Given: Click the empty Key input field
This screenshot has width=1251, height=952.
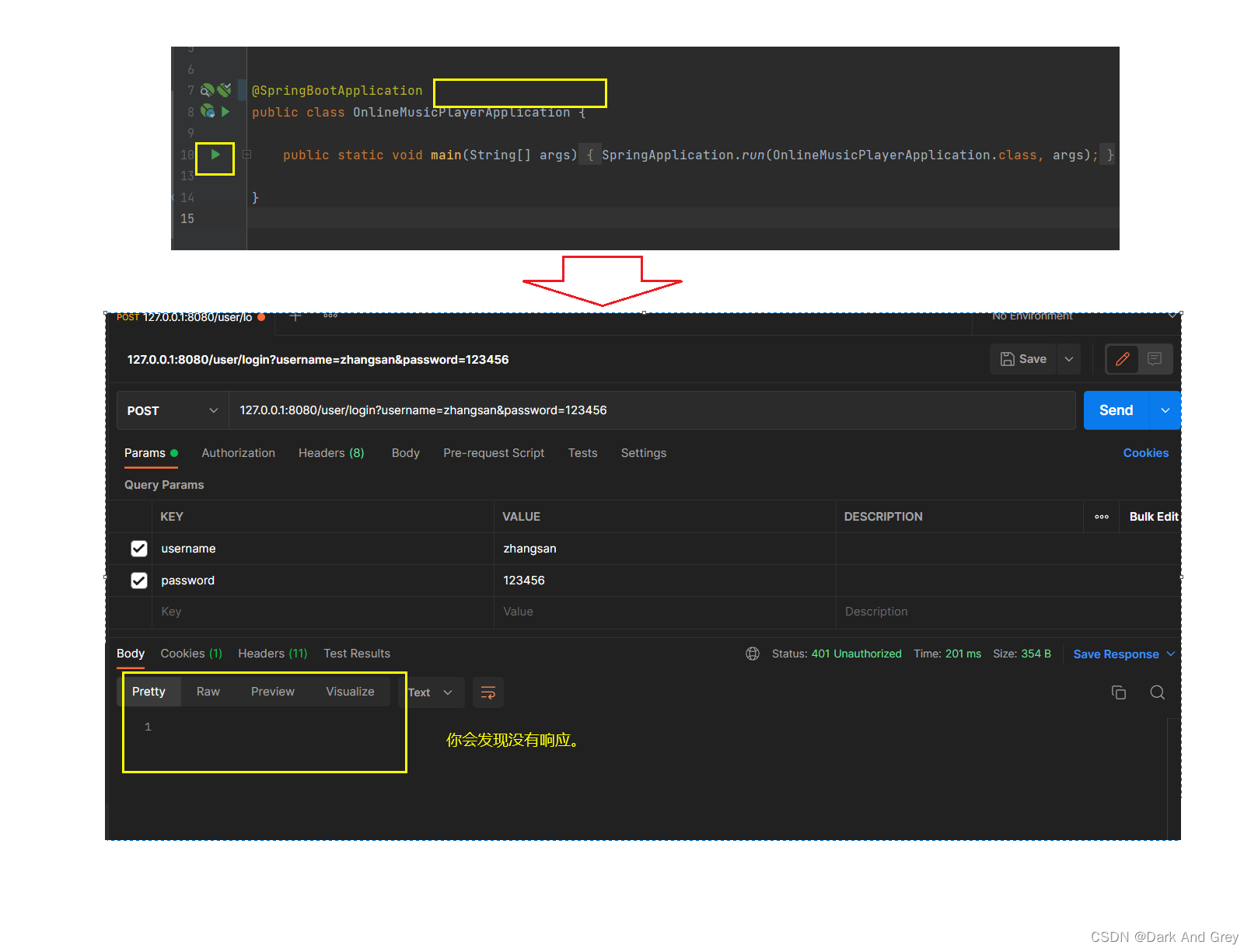Looking at the screenshot, I should click(323, 612).
